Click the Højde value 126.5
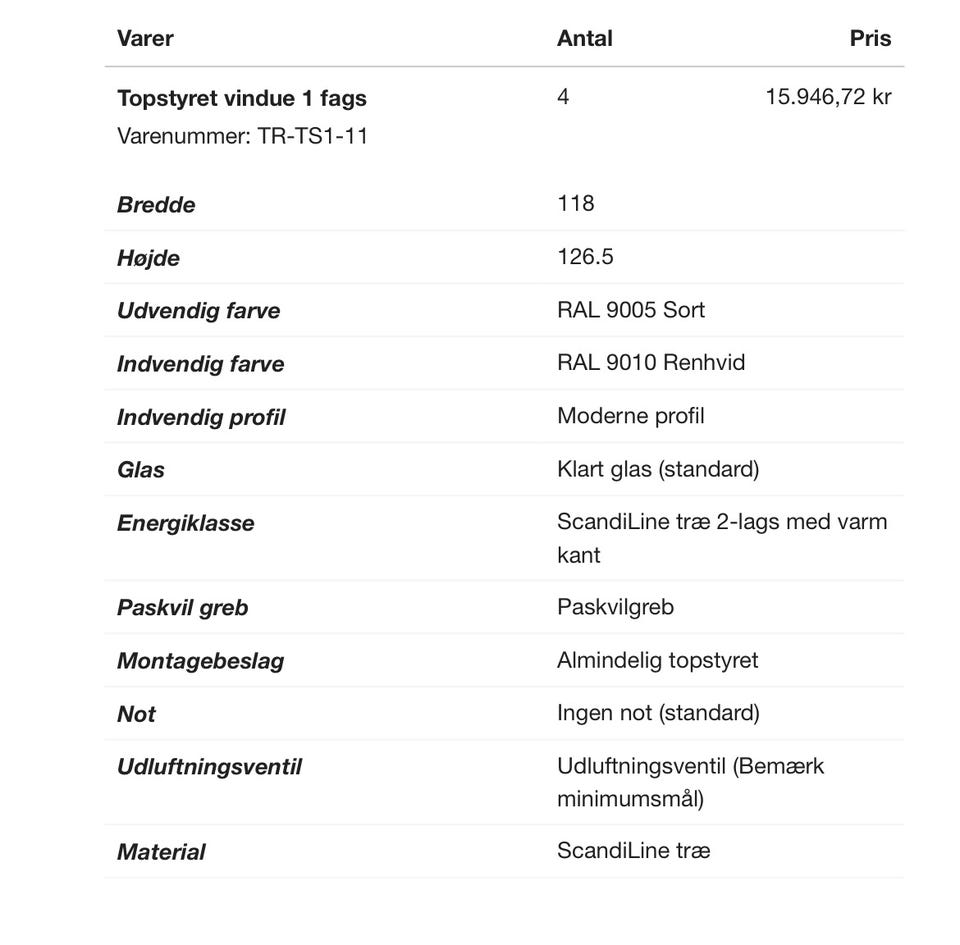 coord(585,257)
